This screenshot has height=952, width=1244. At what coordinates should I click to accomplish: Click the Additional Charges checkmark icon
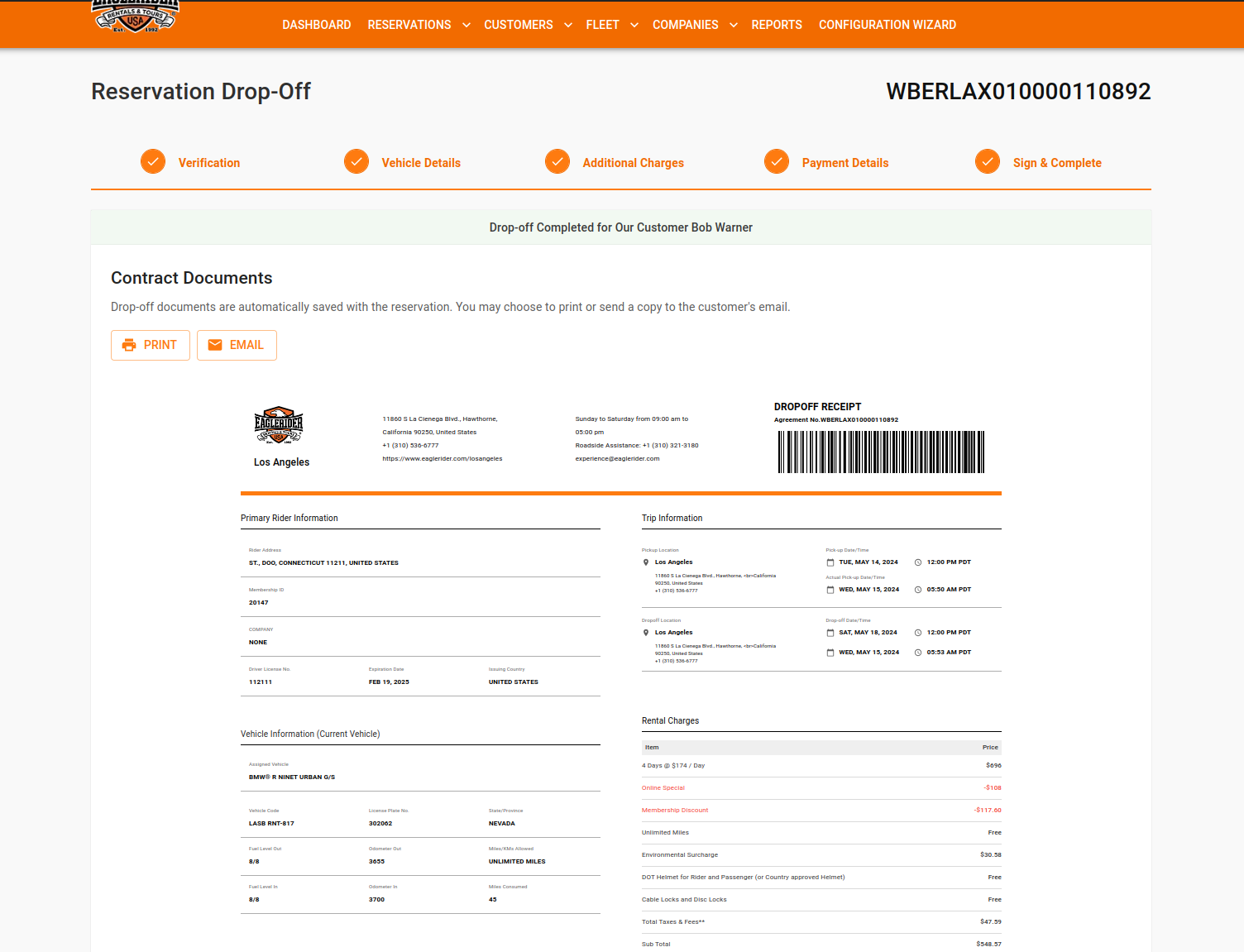coord(557,162)
